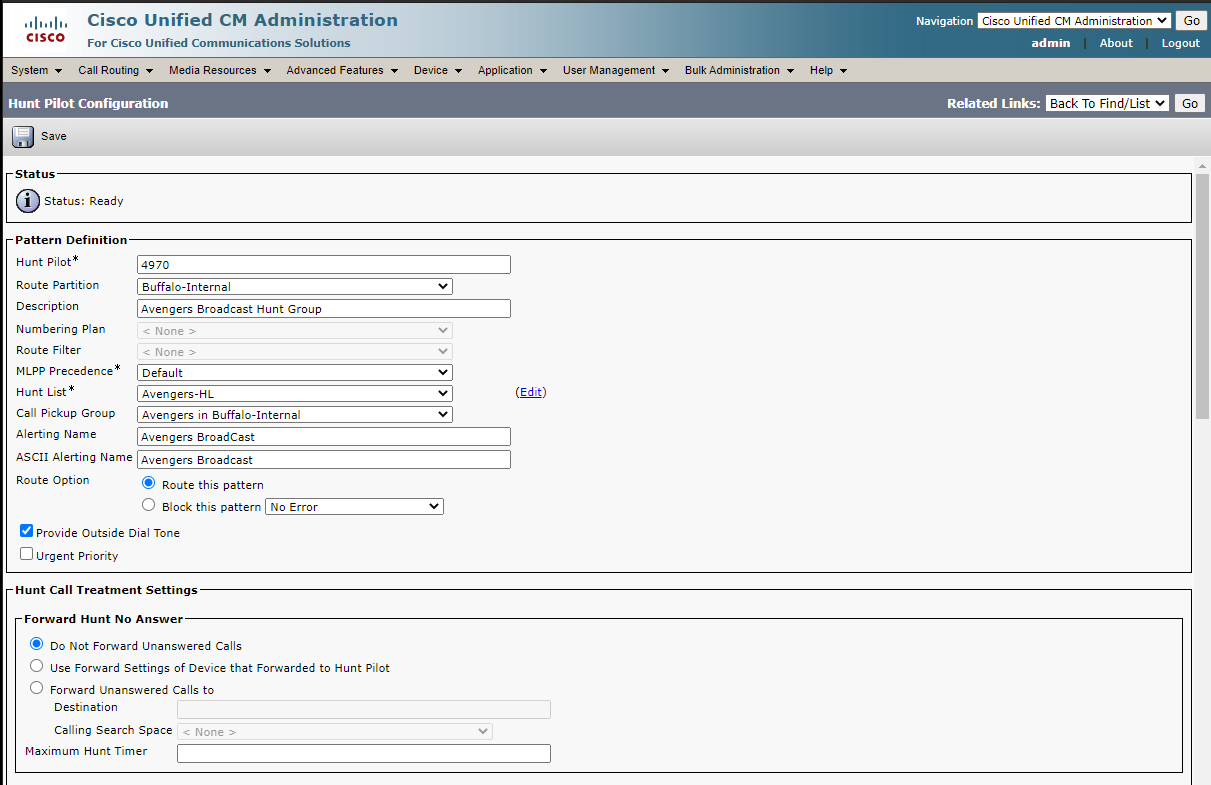1211x785 pixels.
Task: Open the Hunt List dropdown
Action: tap(295, 394)
